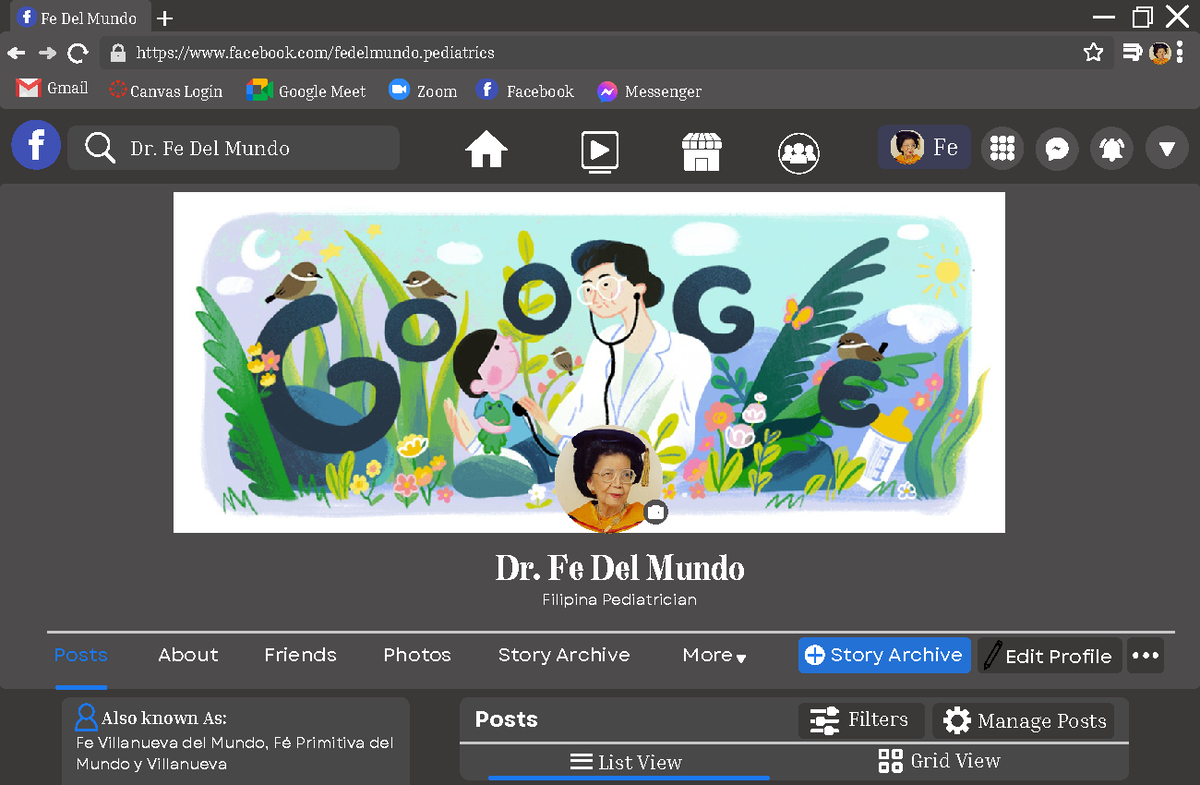Viewport: 1200px width, 785px height.
Task: Click the browser address bar
Action: [x=400, y=53]
